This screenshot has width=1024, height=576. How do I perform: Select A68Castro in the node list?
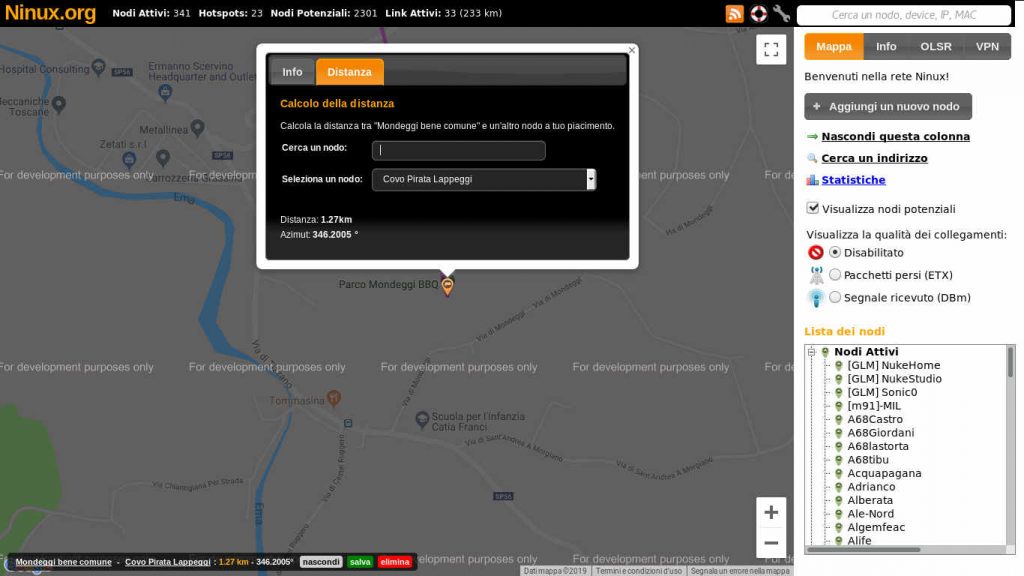875,419
